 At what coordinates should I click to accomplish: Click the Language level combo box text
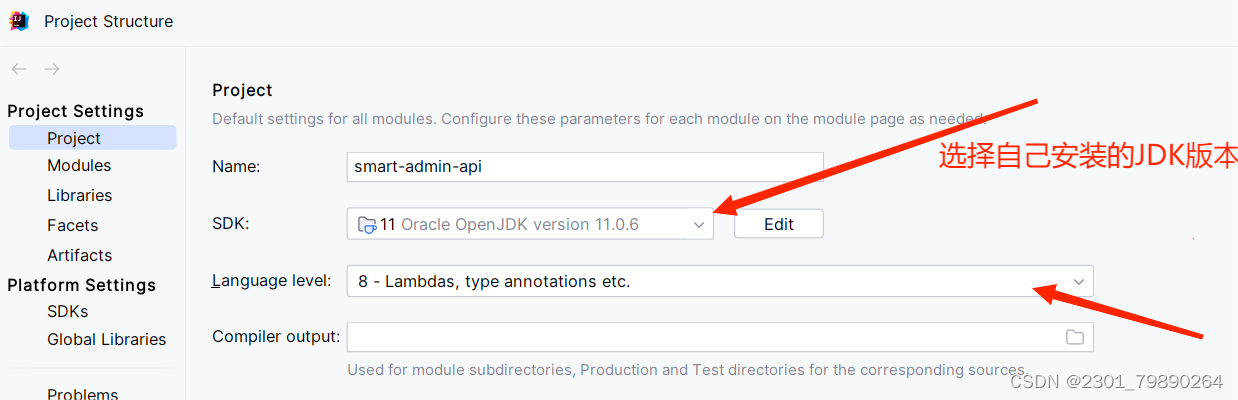[494, 282]
